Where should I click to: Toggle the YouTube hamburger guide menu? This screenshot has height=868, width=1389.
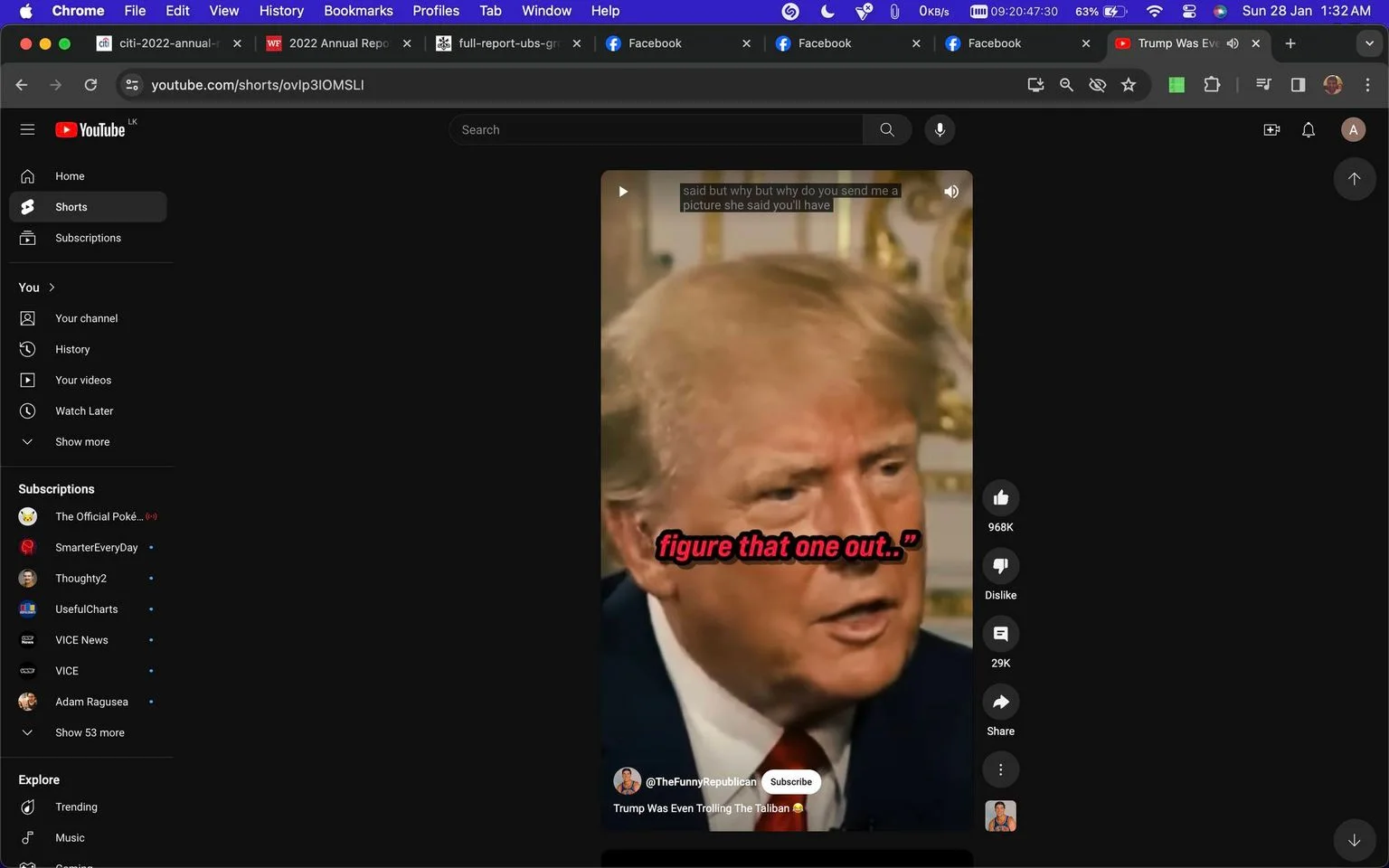[x=27, y=129]
